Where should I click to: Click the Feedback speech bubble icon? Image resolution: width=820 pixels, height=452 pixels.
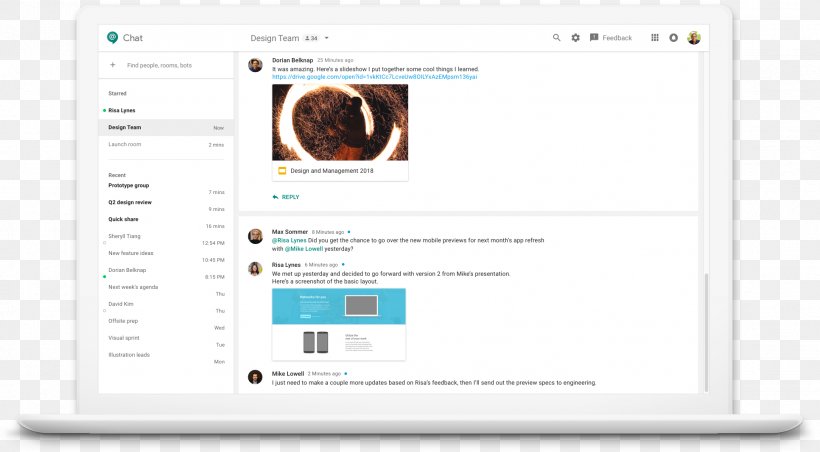tap(594, 38)
